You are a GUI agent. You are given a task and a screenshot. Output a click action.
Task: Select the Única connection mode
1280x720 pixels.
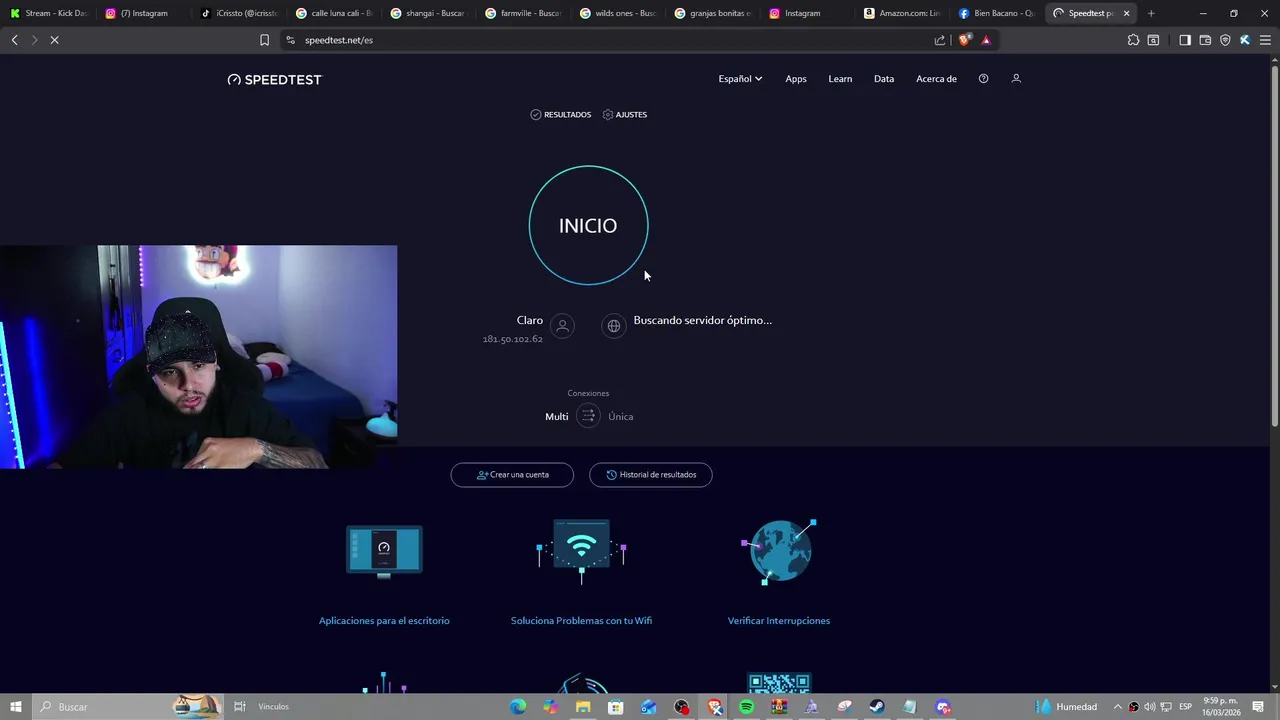620,417
